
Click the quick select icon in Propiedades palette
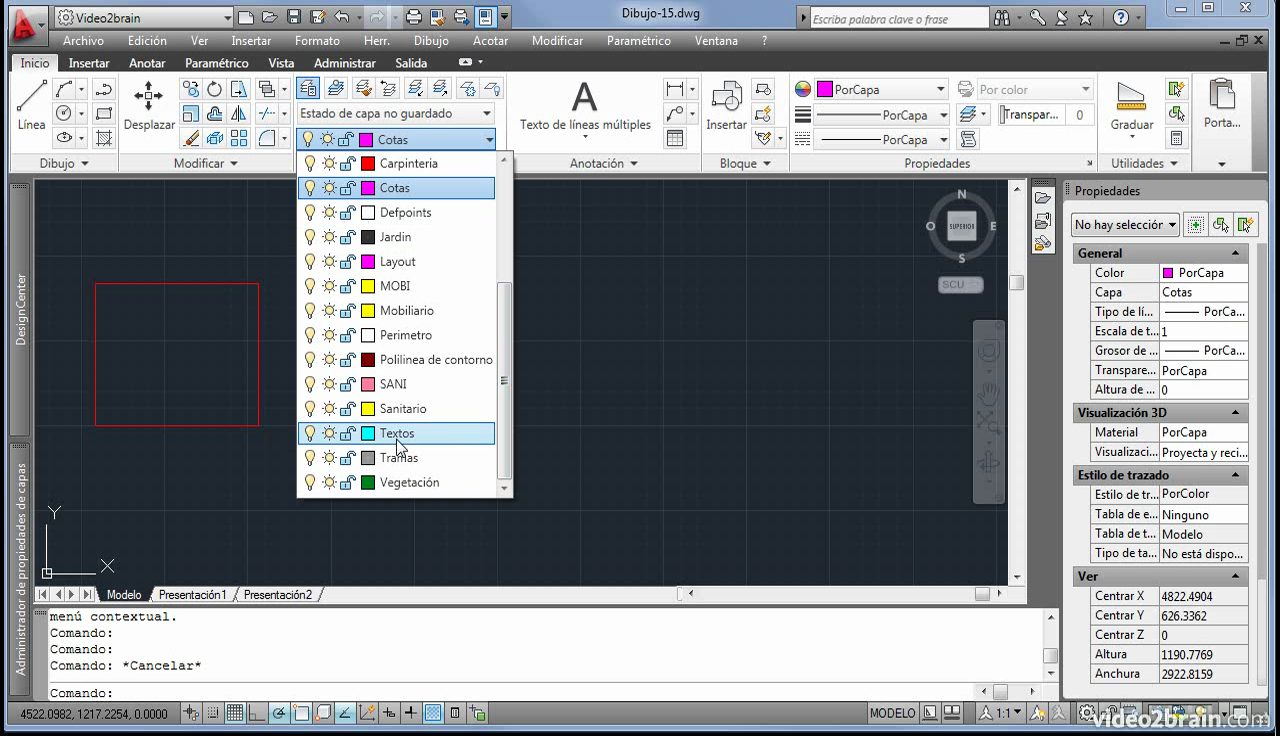(x=1245, y=225)
